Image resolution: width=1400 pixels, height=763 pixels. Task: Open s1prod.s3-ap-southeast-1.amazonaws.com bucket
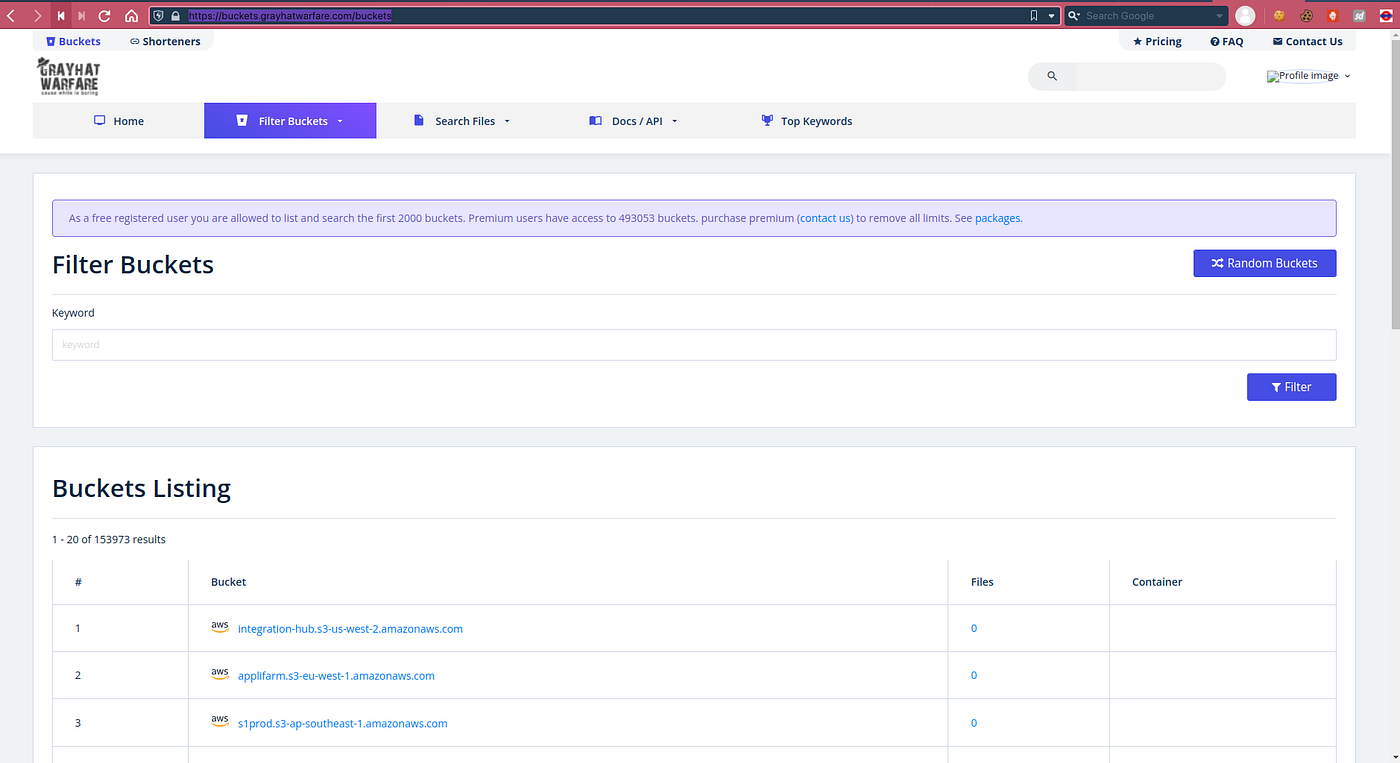(342, 723)
